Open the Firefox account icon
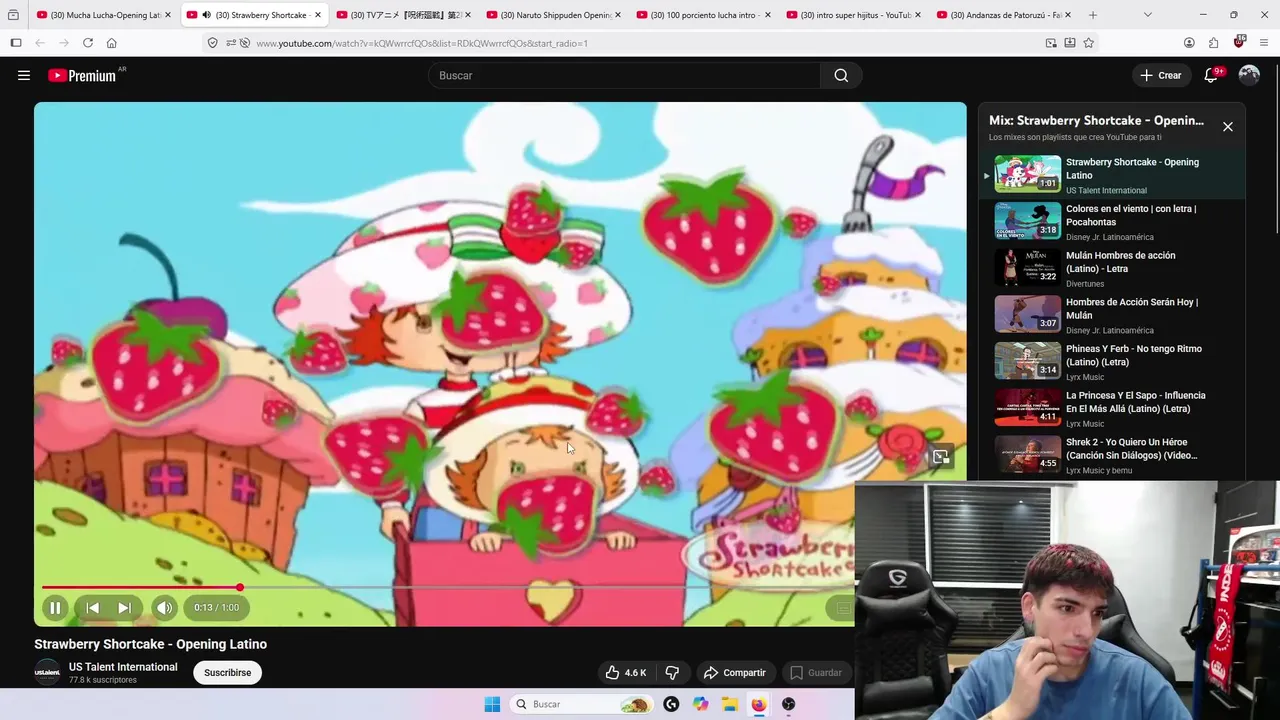Viewport: 1280px width, 720px height. pyautogui.click(x=1189, y=43)
